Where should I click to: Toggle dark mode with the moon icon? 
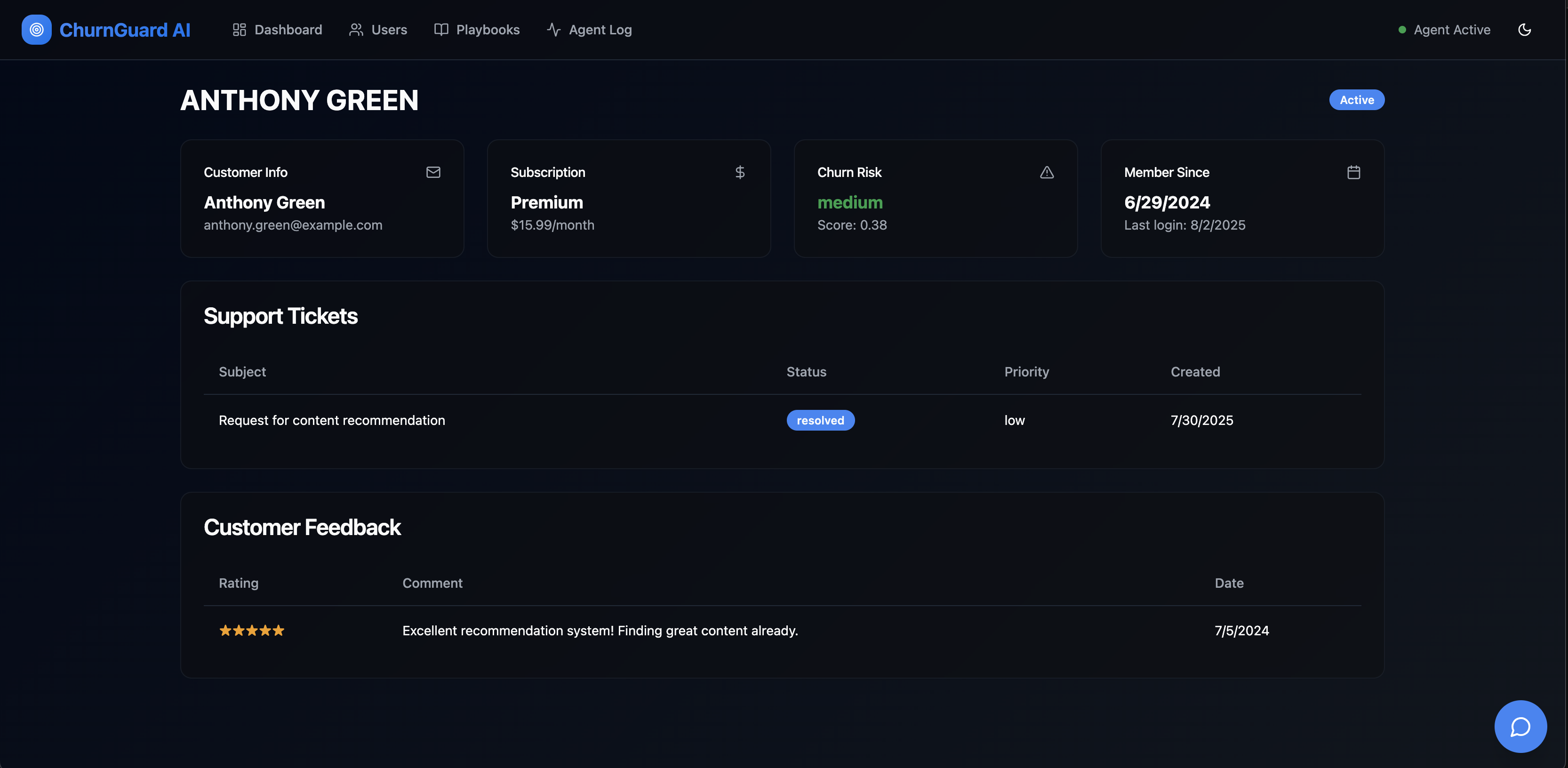1524,30
